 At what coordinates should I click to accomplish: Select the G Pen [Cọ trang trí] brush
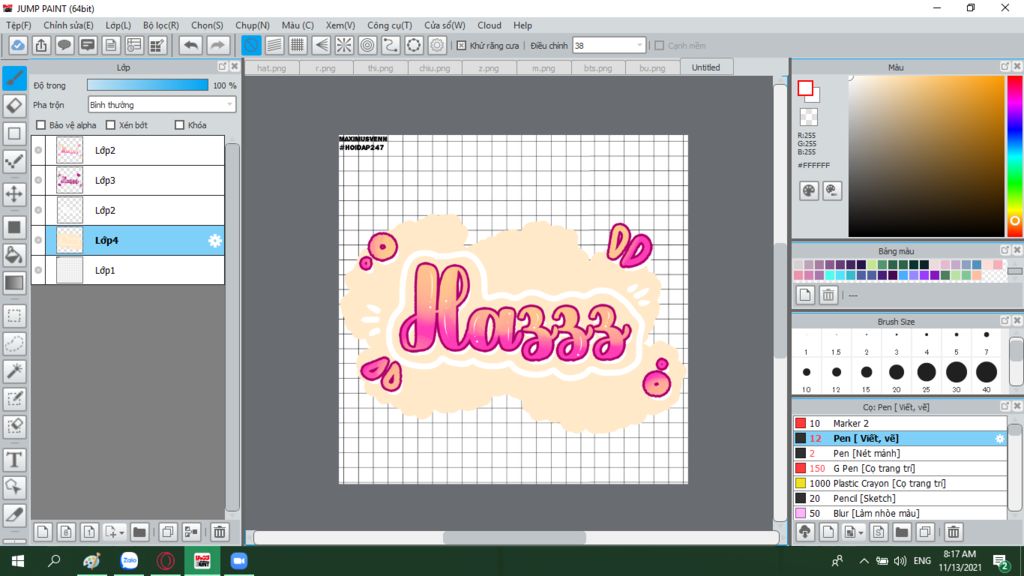[899, 468]
